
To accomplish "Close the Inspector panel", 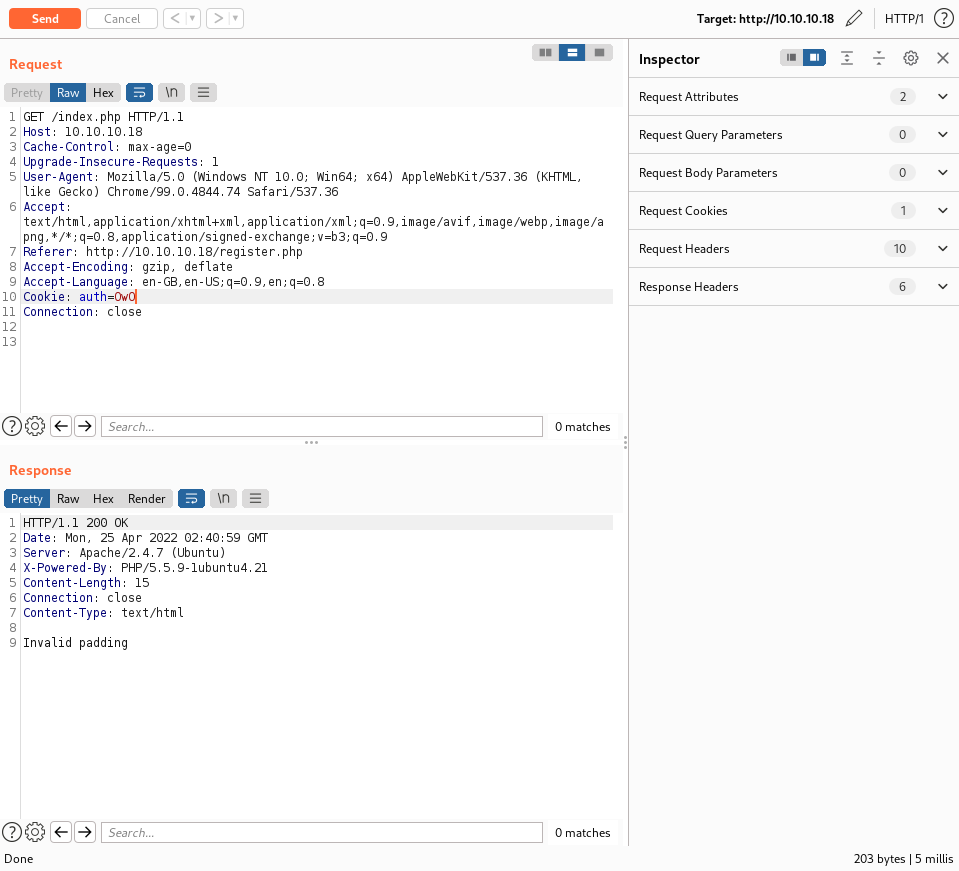I will (942, 59).
